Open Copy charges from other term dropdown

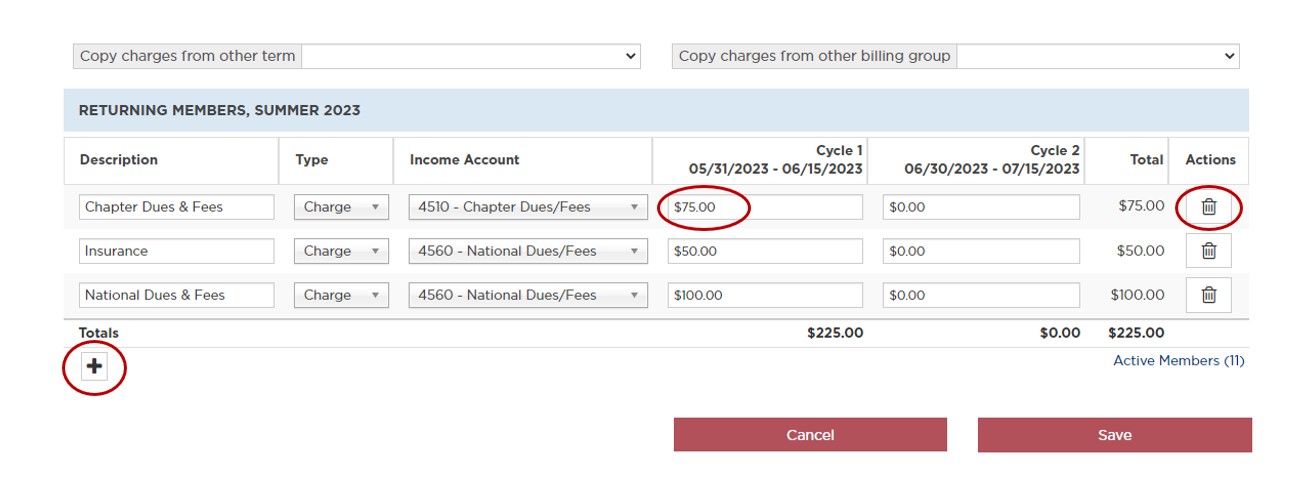coord(471,56)
